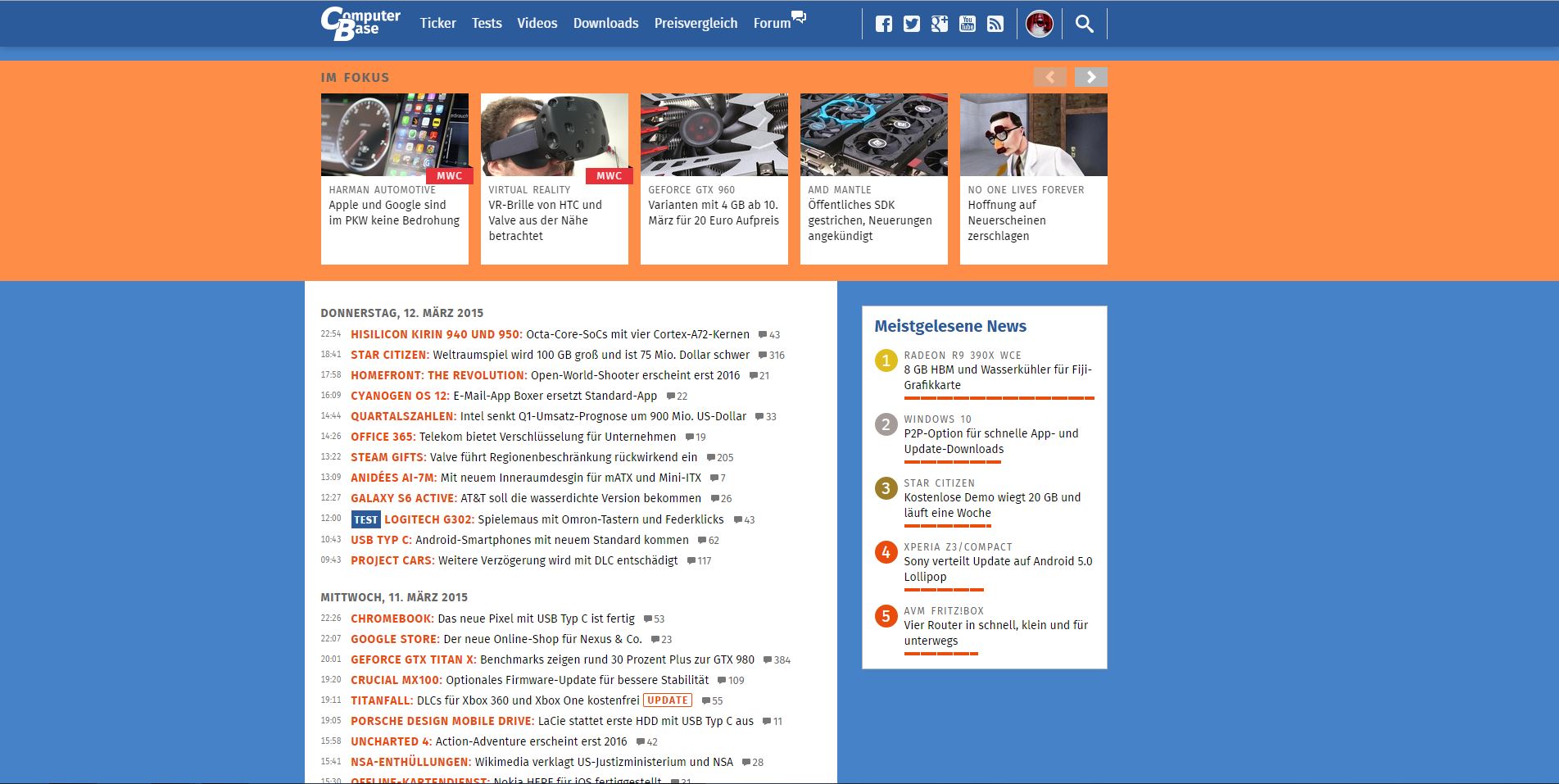Screen dimensions: 1559x784
Task: Click rank 1 circle in Meistgelesene News
Action: click(886, 360)
